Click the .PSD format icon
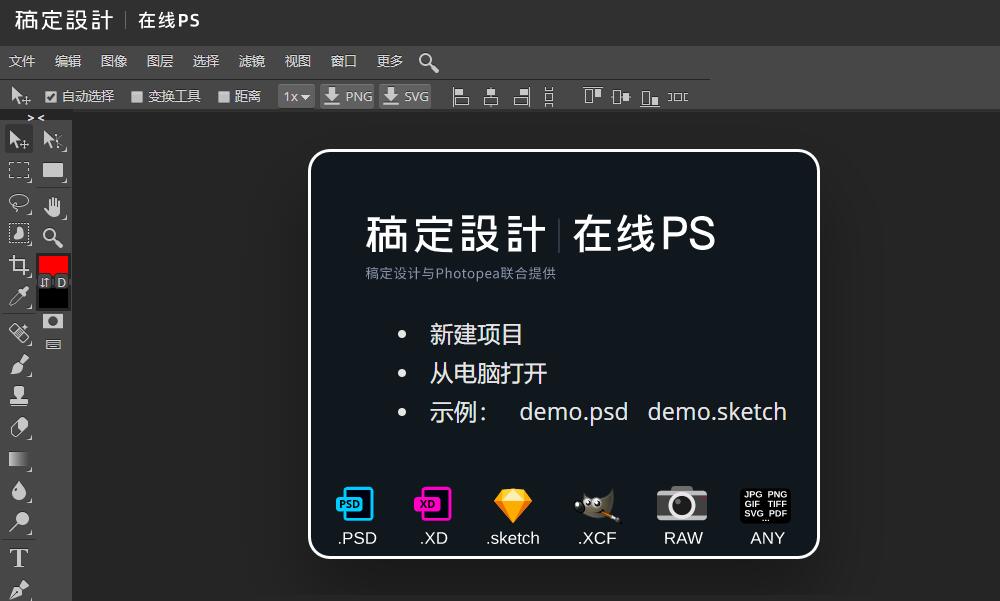 pyautogui.click(x=355, y=504)
